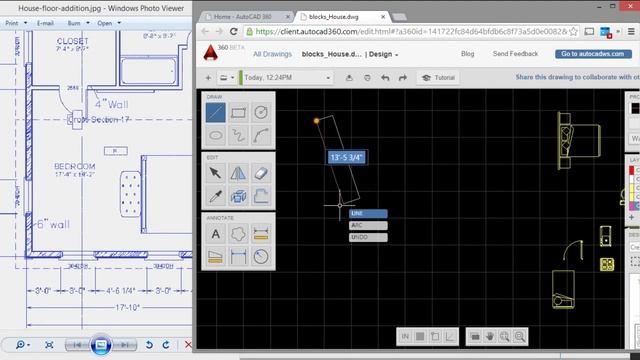The height and width of the screenshot is (360, 640).
Task: Select the eyedropper match properties tool
Action: point(216,196)
